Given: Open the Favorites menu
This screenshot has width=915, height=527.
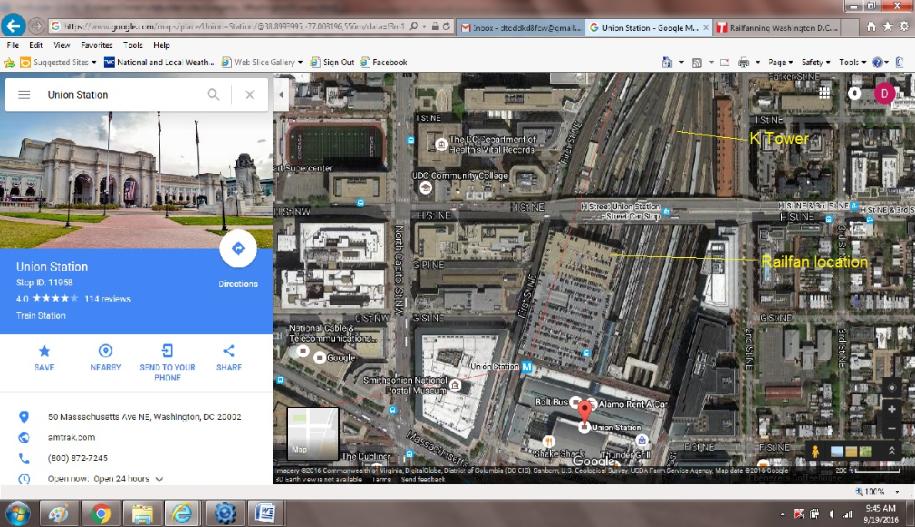Looking at the screenshot, I should tap(96, 45).
